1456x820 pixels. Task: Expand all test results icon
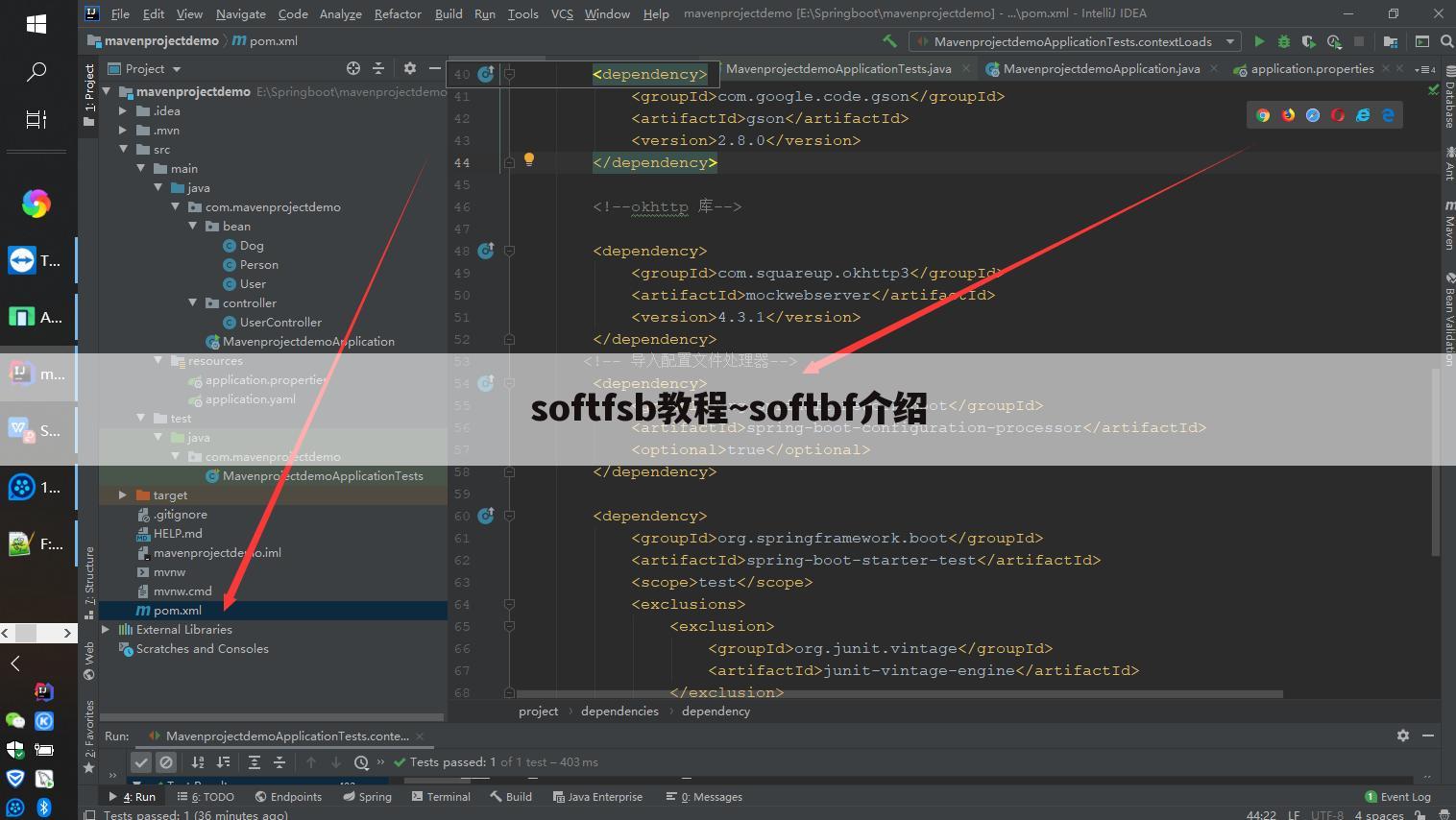(x=255, y=762)
